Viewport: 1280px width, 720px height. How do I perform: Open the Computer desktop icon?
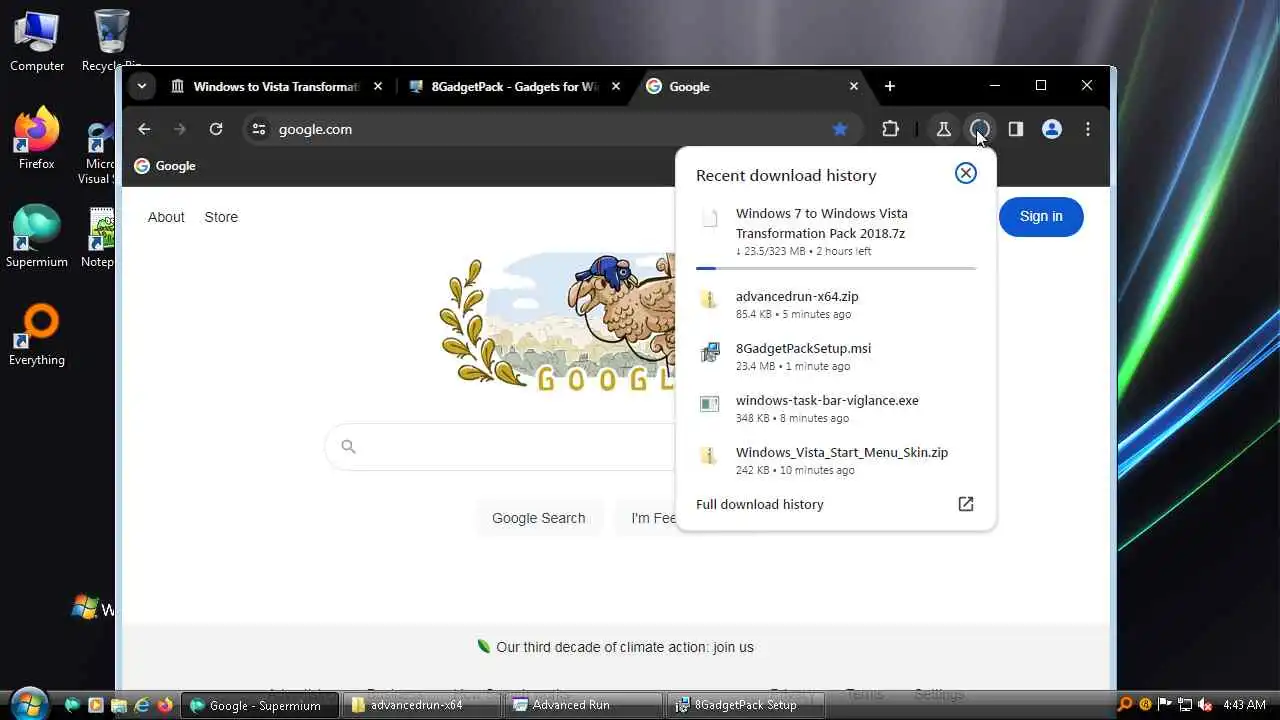[37, 42]
